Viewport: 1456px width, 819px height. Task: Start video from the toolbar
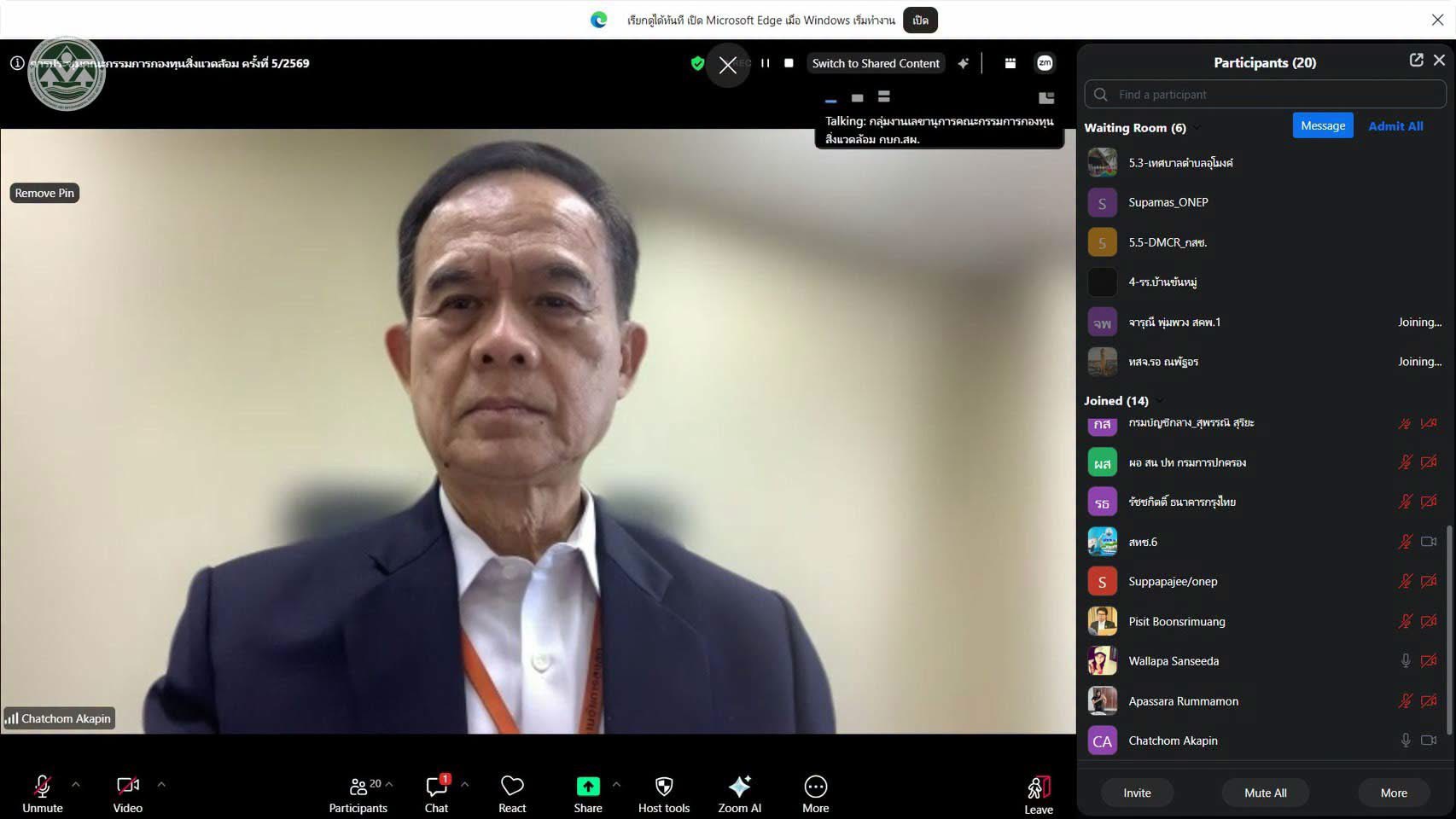128,793
